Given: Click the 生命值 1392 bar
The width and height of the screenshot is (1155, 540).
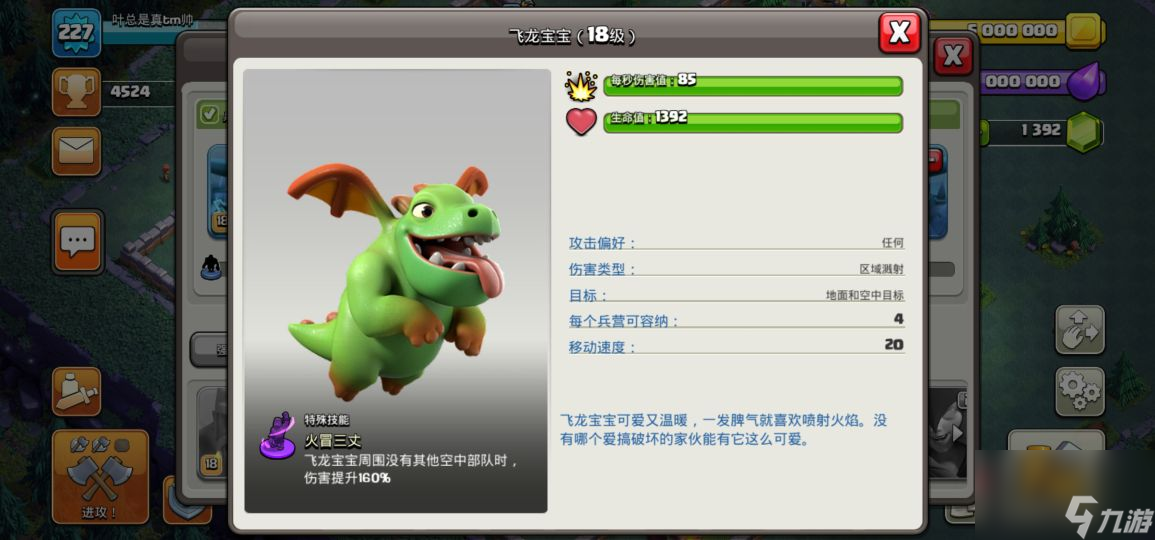Looking at the screenshot, I should pyautogui.click(x=753, y=122).
